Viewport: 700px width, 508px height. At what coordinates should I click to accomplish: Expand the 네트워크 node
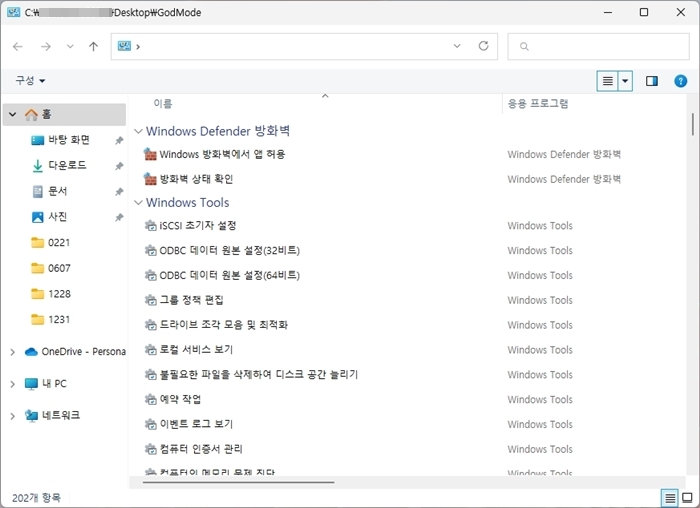coord(12,416)
